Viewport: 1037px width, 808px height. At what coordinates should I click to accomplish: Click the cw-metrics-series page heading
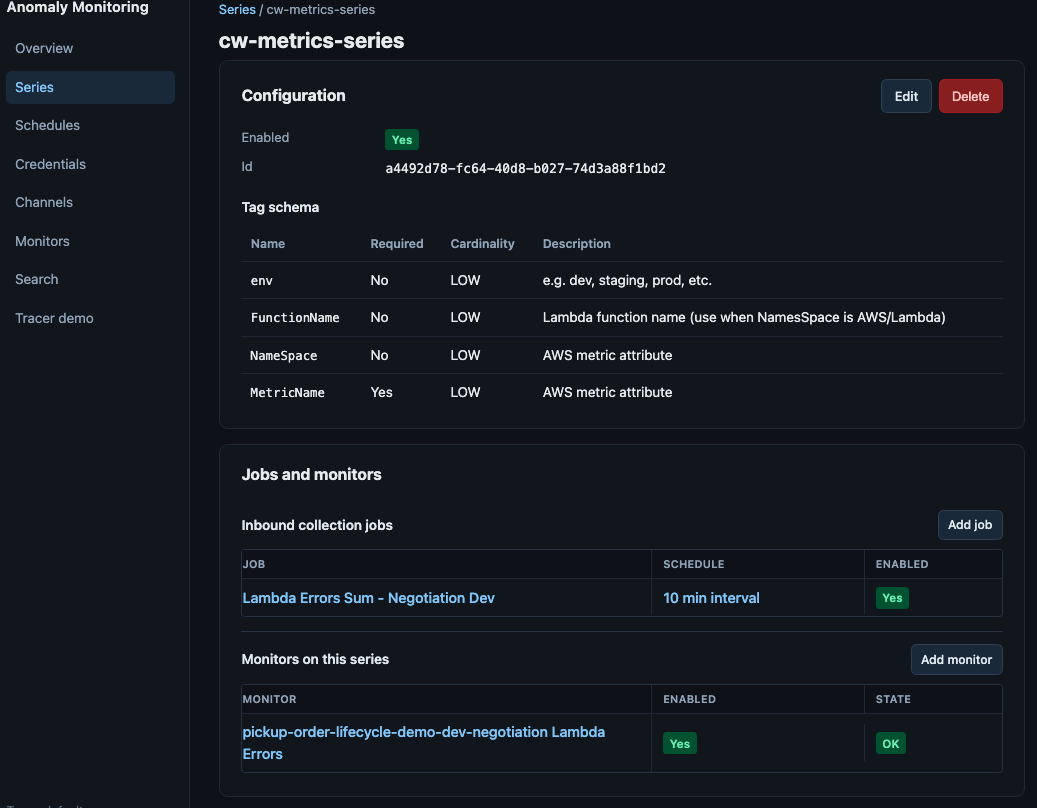coord(311,40)
